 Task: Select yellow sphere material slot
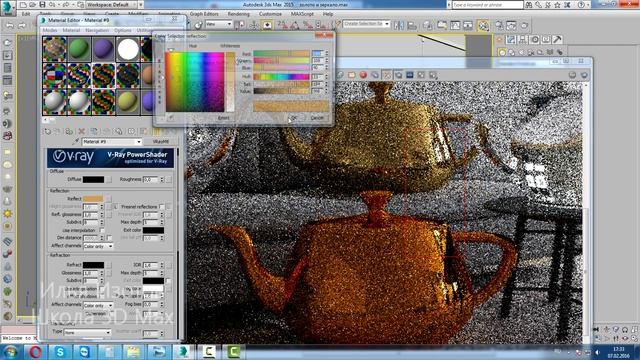click(128, 102)
